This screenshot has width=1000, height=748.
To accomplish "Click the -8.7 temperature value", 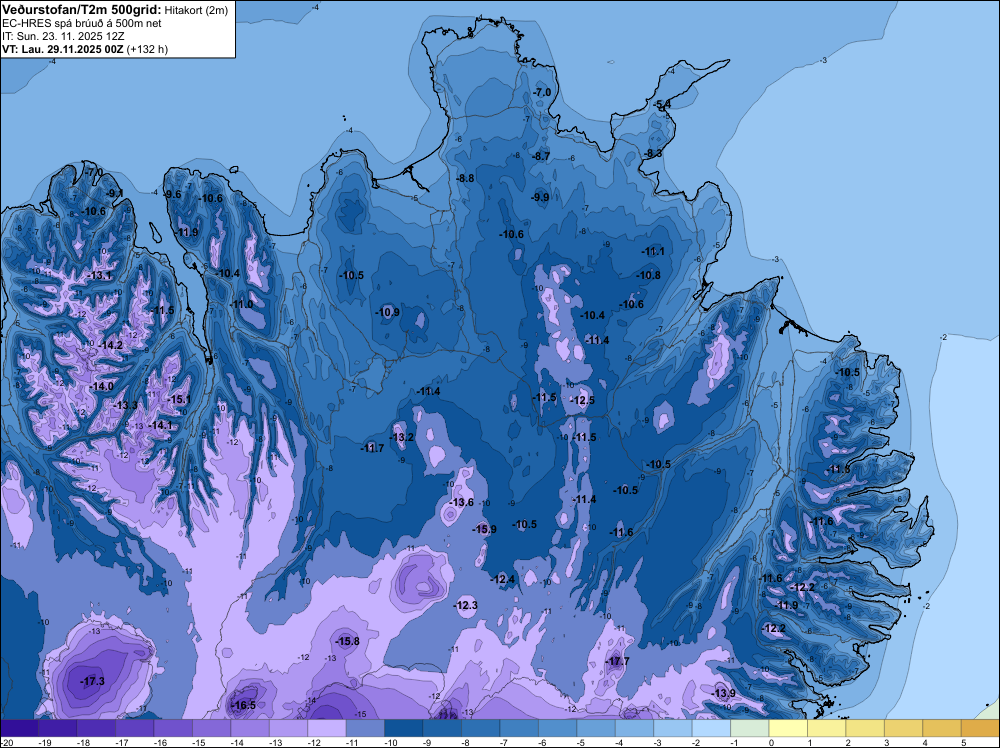I will tap(541, 156).
